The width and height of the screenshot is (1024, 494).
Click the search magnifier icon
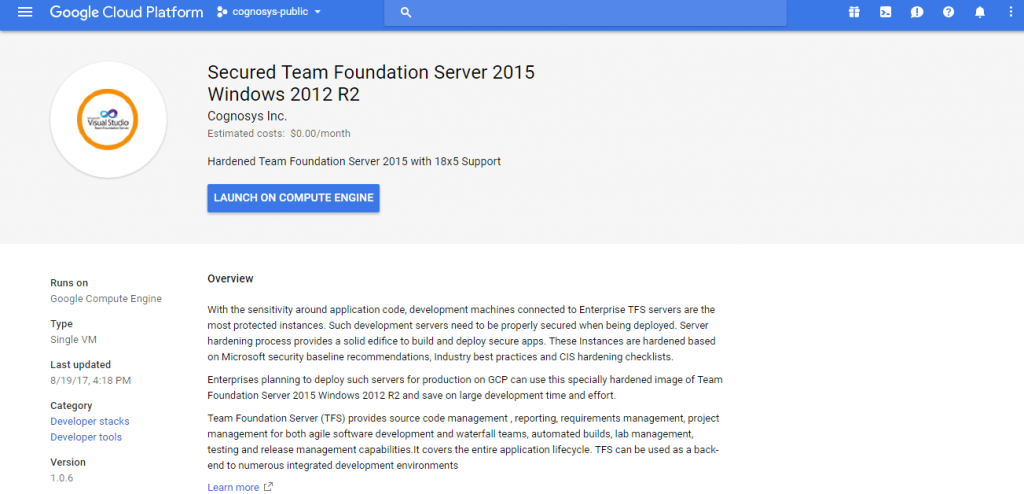[x=406, y=12]
